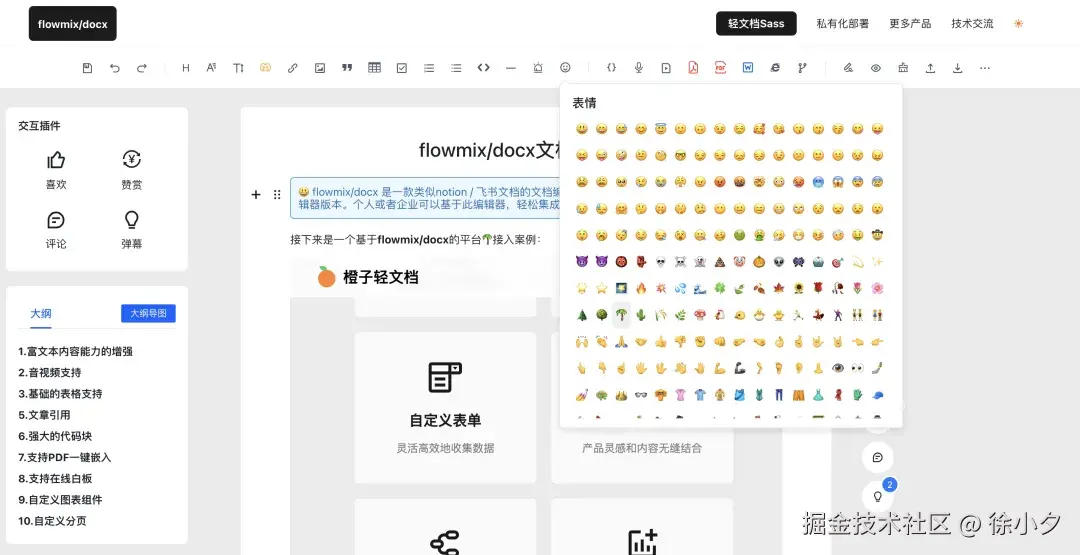The height and width of the screenshot is (555, 1080).
Task: Undo the last edit
Action: pos(114,67)
